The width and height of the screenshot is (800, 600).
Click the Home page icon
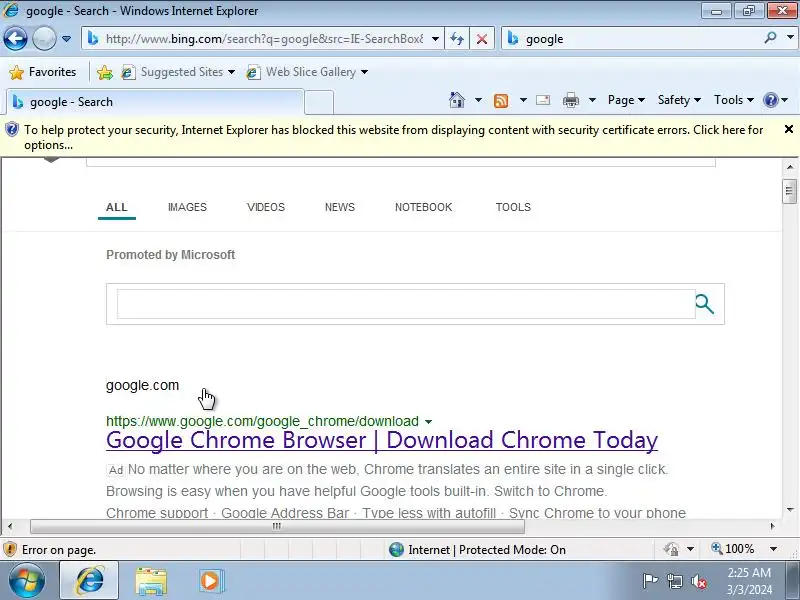tap(457, 100)
